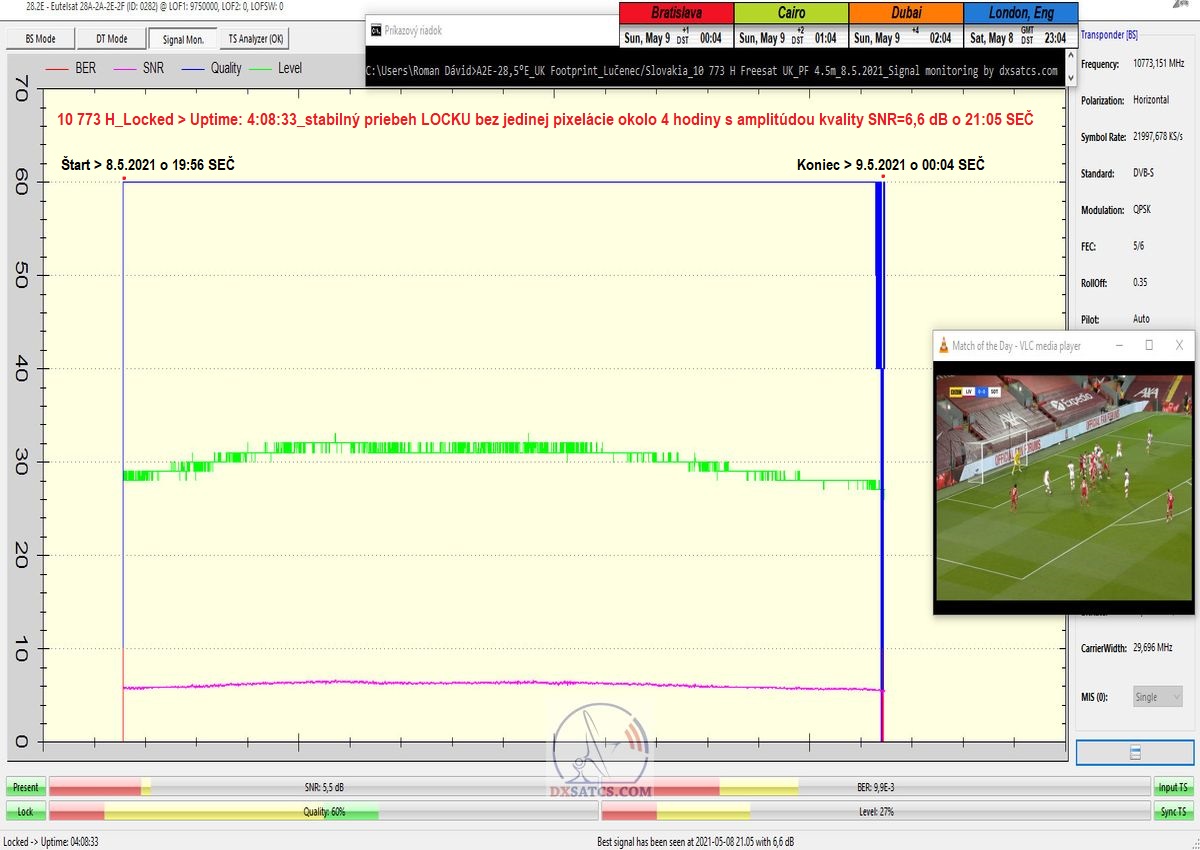This screenshot has width=1200, height=850.
Task: Minimize the VLC media player window
Action: coord(1119,345)
